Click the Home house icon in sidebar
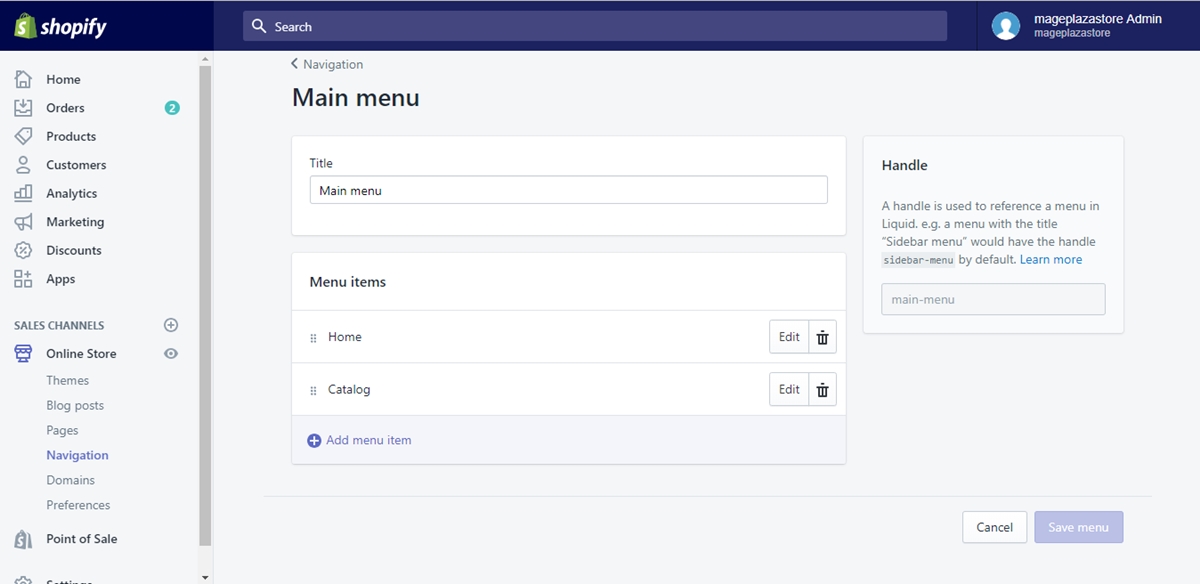The width and height of the screenshot is (1200, 584). [23, 79]
